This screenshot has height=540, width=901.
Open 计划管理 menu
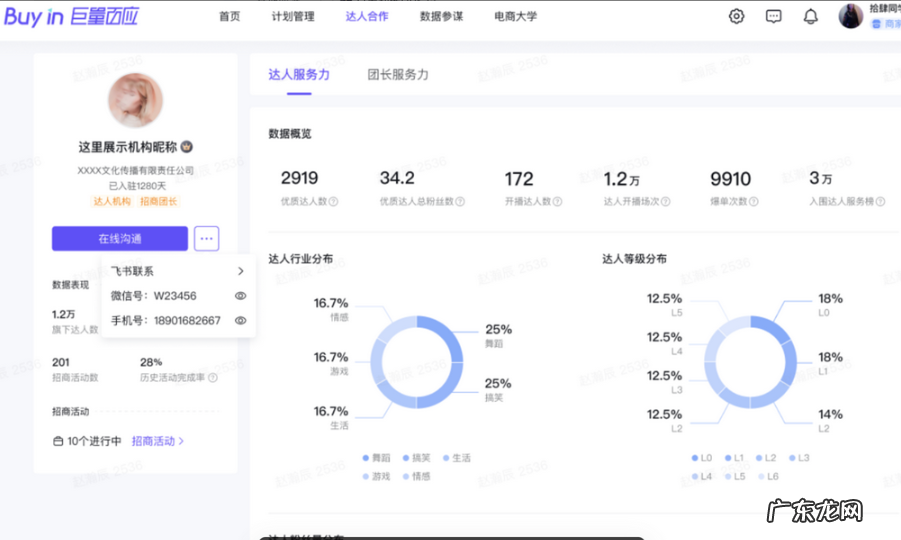click(x=292, y=17)
